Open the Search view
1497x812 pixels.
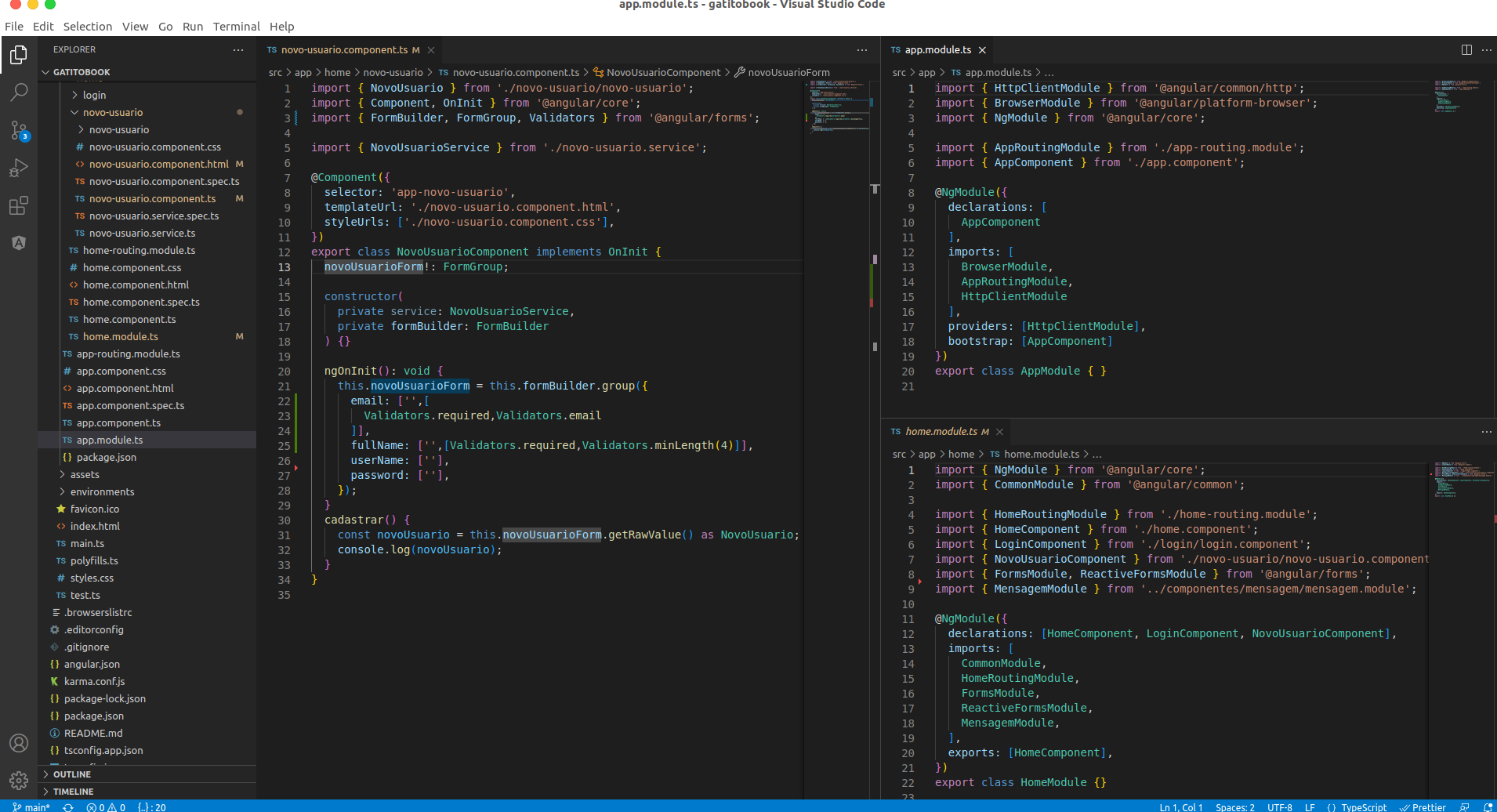pyautogui.click(x=19, y=92)
